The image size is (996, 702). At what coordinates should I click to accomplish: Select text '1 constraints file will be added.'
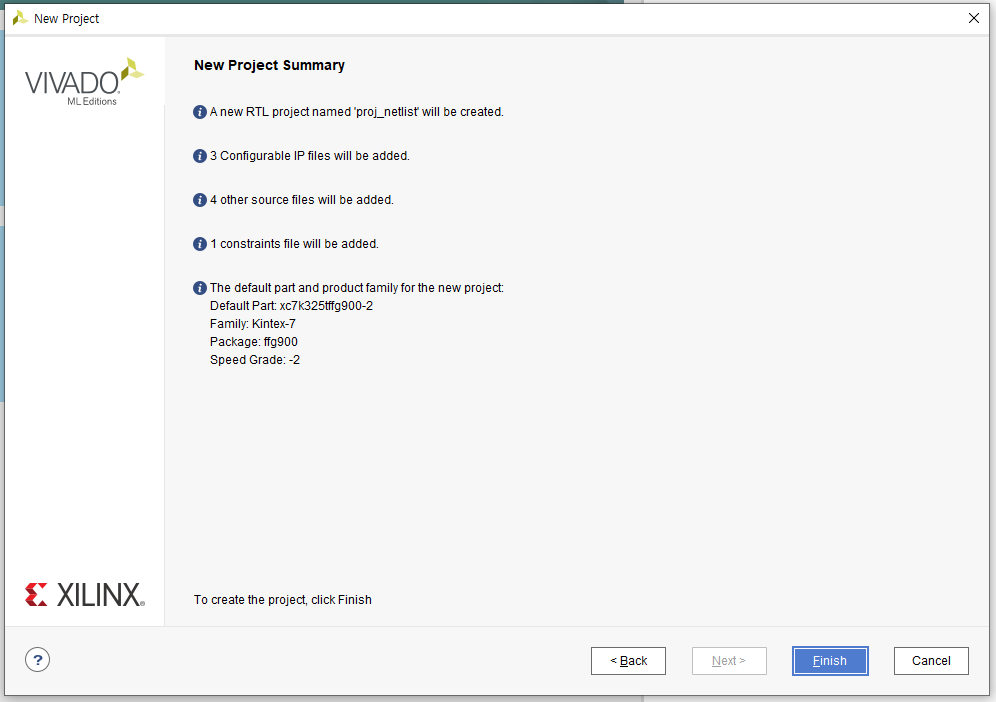(294, 244)
